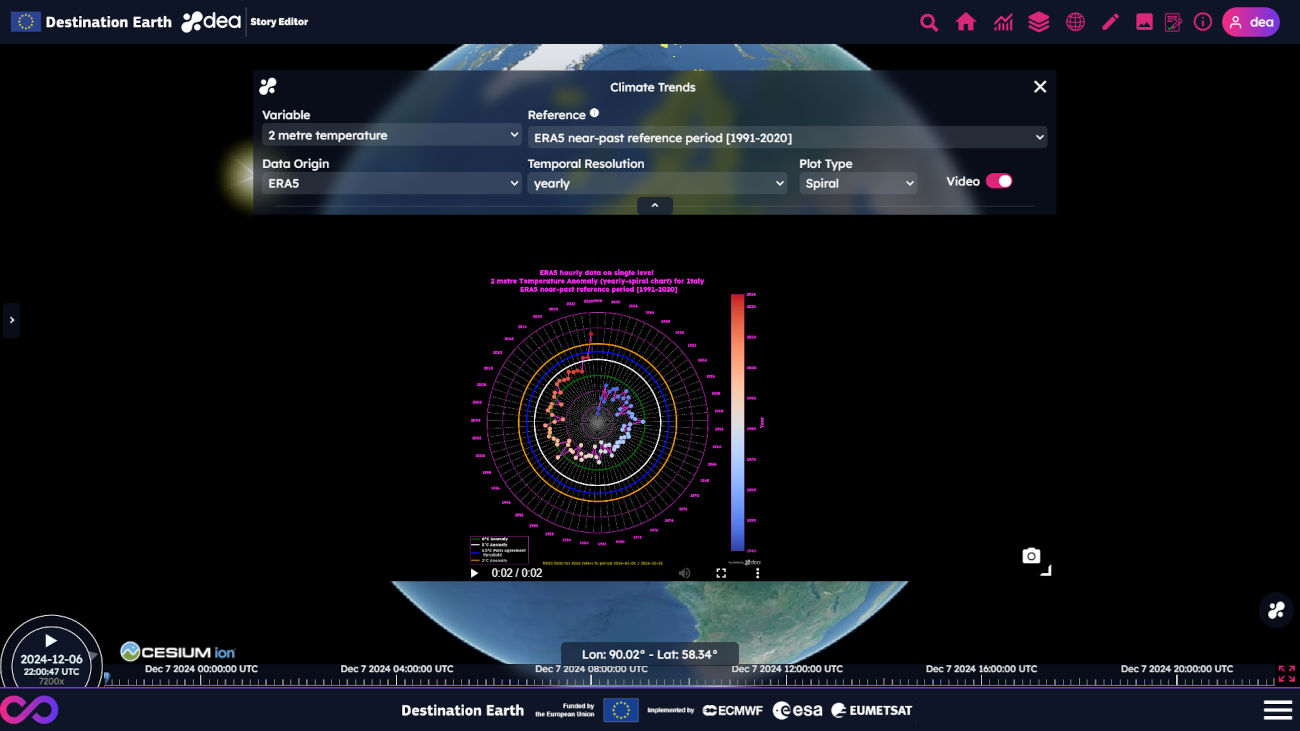Mute the video player sound
The width and height of the screenshot is (1300, 731).
tap(685, 573)
